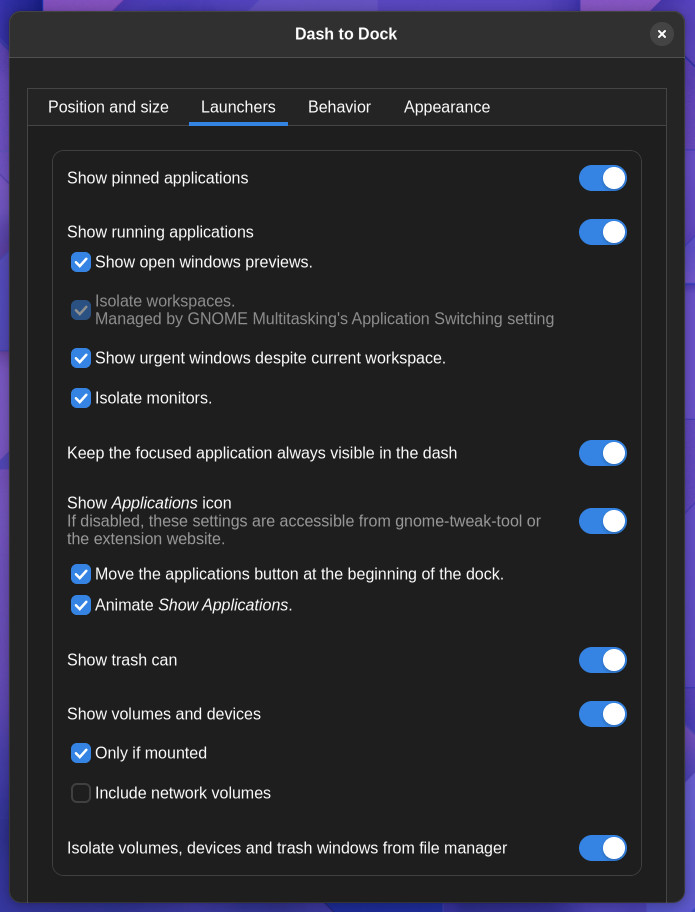695x912 pixels.
Task: Uncheck the Isolate monitors checkbox
Action: coord(81,398)
